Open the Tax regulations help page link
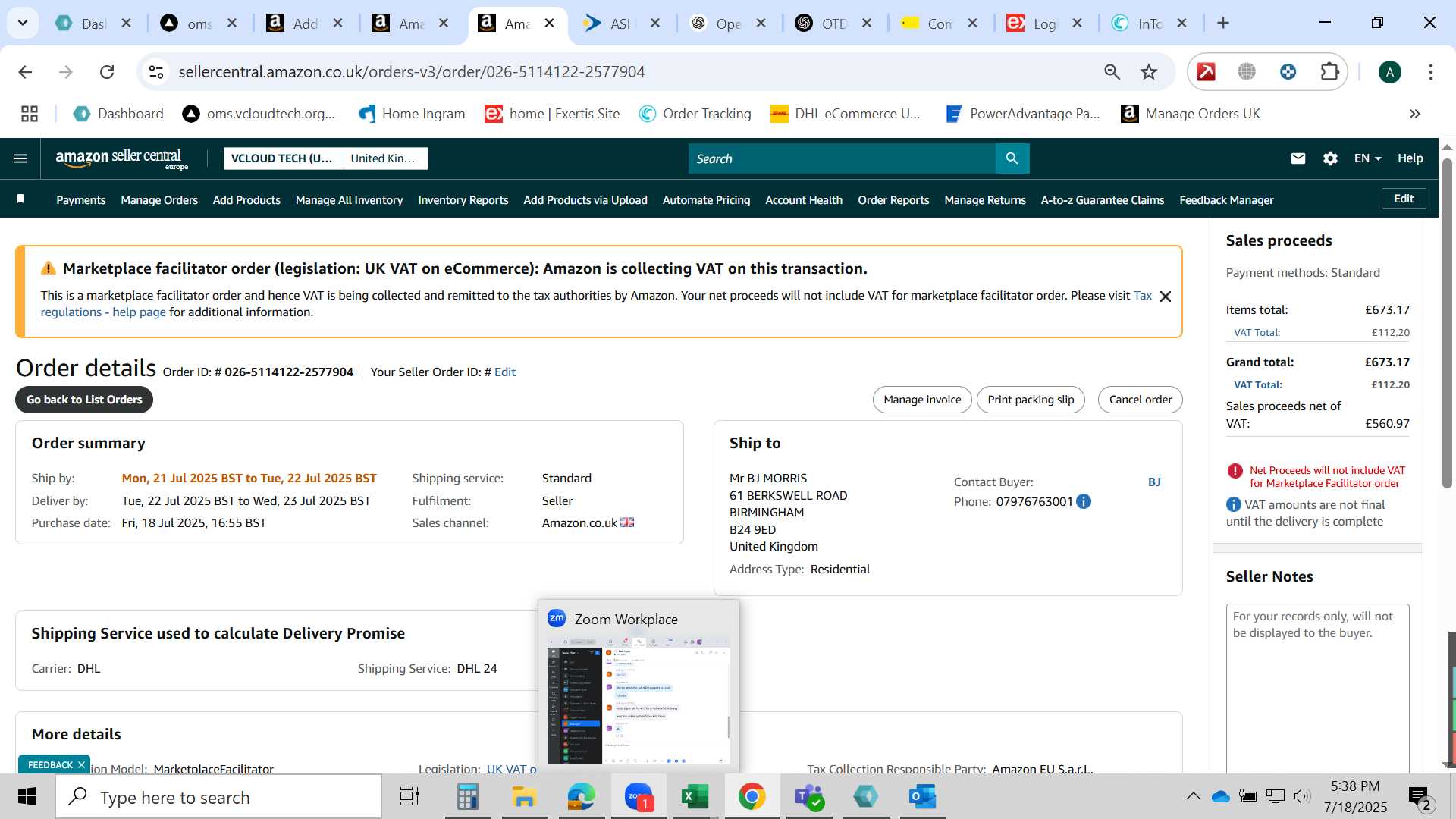This screenshot has width=1456, height=819. tap(103, 312)
